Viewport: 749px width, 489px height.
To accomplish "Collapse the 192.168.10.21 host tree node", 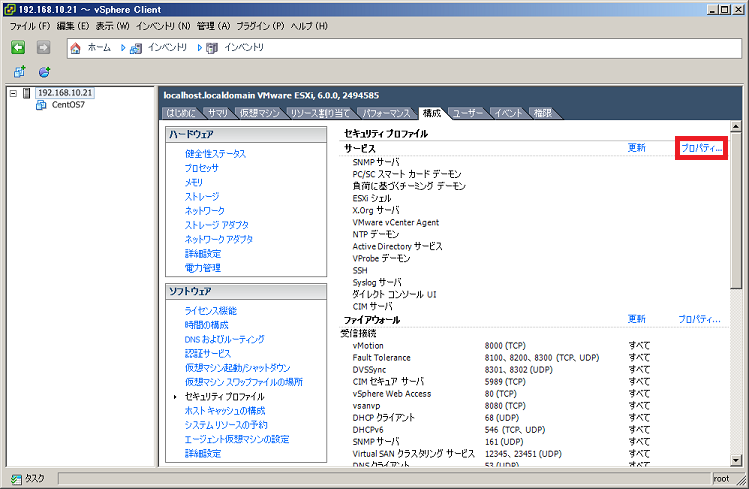I will [13, 93].
